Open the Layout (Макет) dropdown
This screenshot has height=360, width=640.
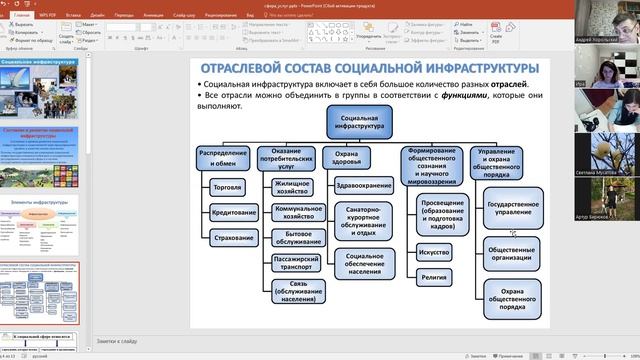[87, 24]
